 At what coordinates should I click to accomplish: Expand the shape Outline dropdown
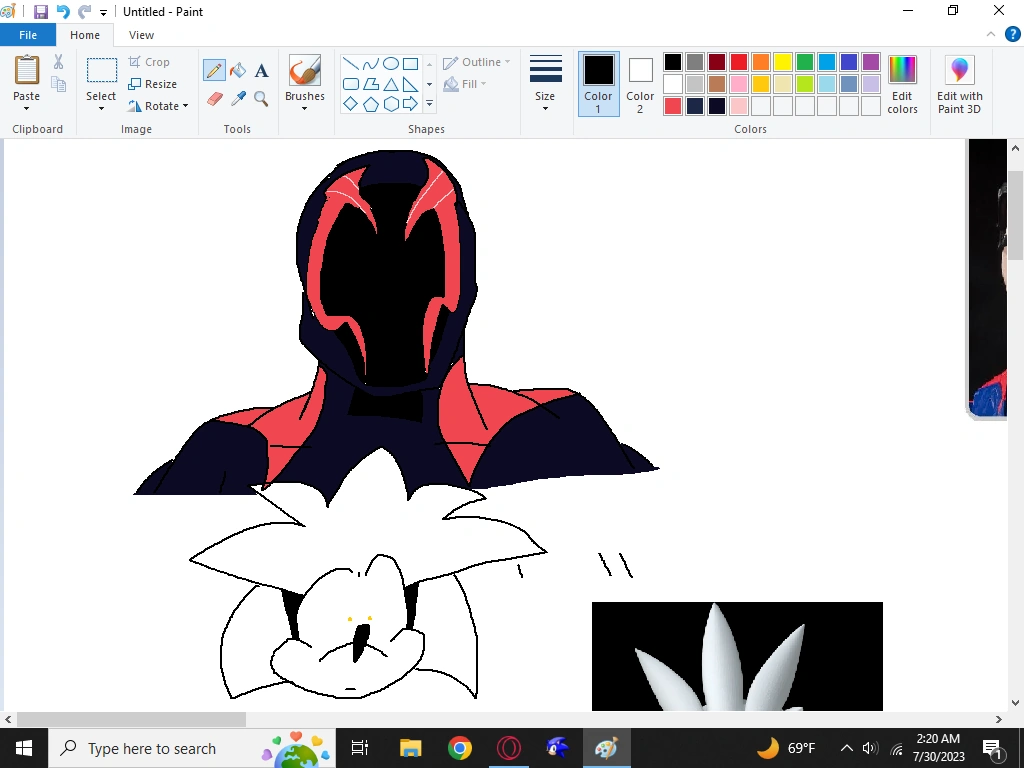pos(477,62)
